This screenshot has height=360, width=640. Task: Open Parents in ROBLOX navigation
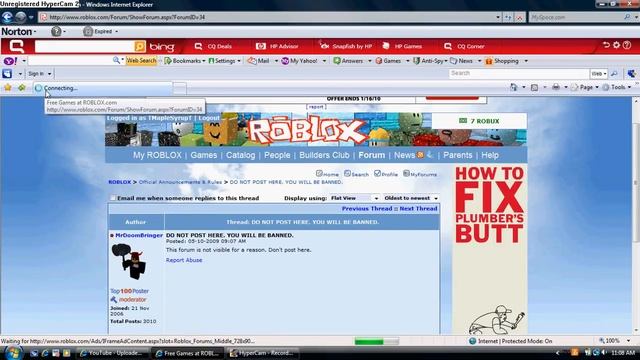tap(458, 155)
